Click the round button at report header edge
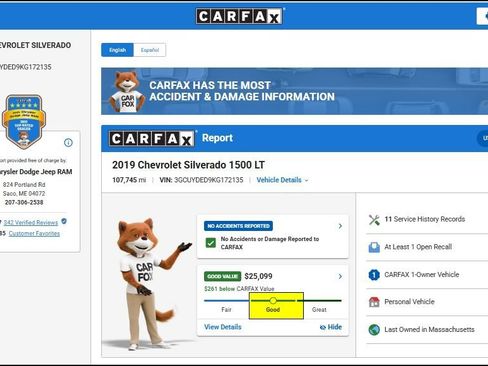The width and height of the screenshot is (488, 366). coord(483,138)
